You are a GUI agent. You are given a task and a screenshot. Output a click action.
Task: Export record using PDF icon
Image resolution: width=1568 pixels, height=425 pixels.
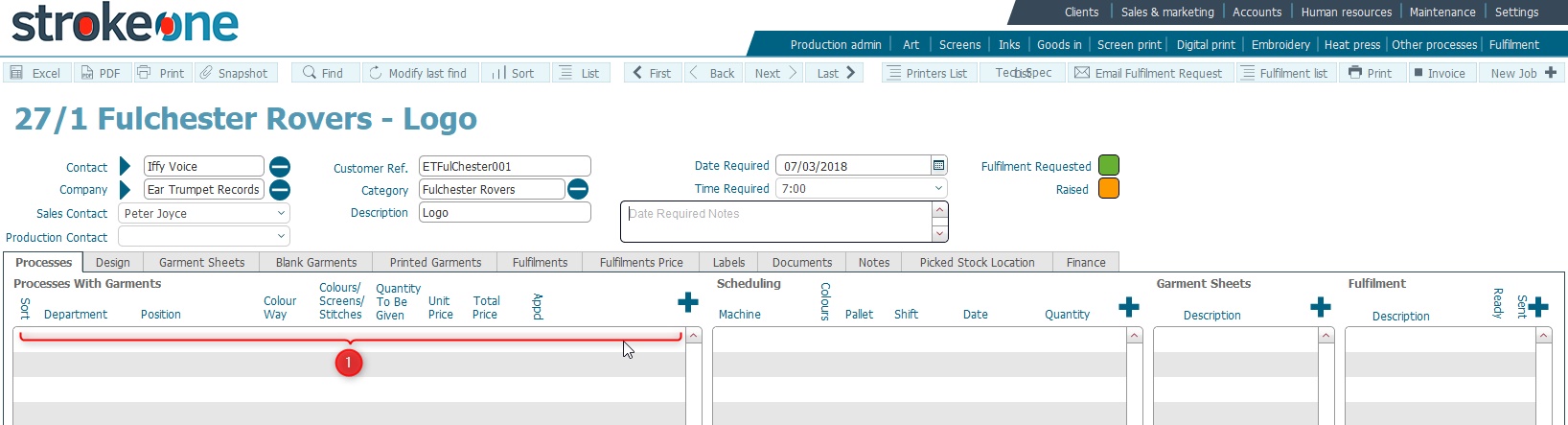[x=87, y=73]
